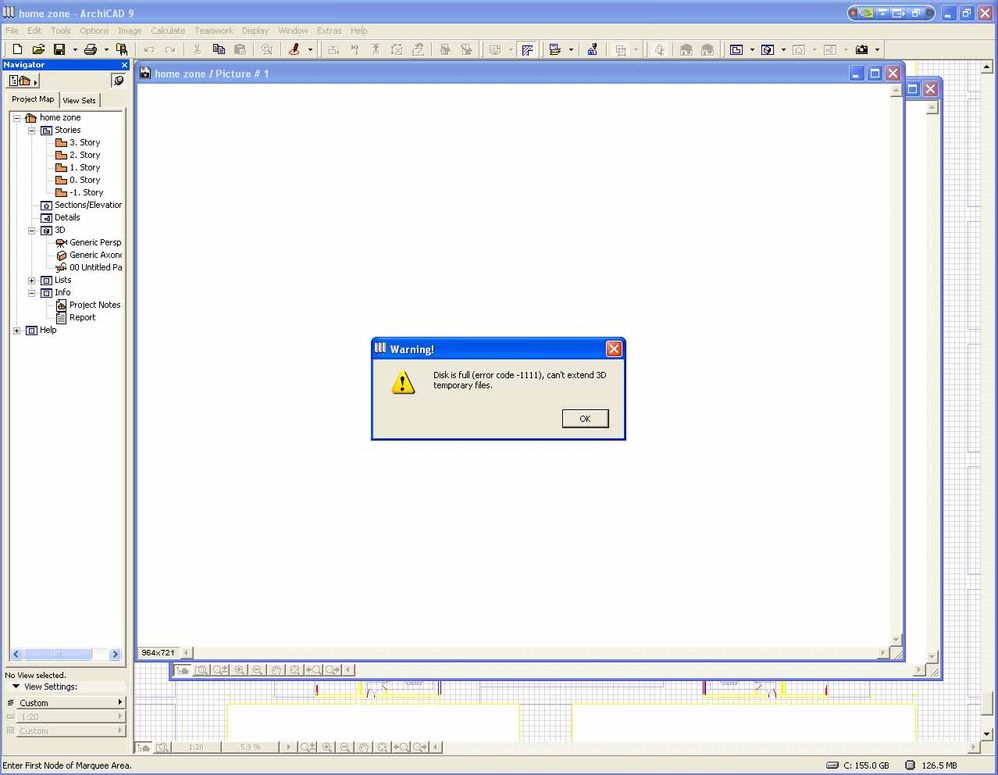This screenshot has height=775, width=998.
Task: Click the Copy toolbar icon
Action: point(218,49)
